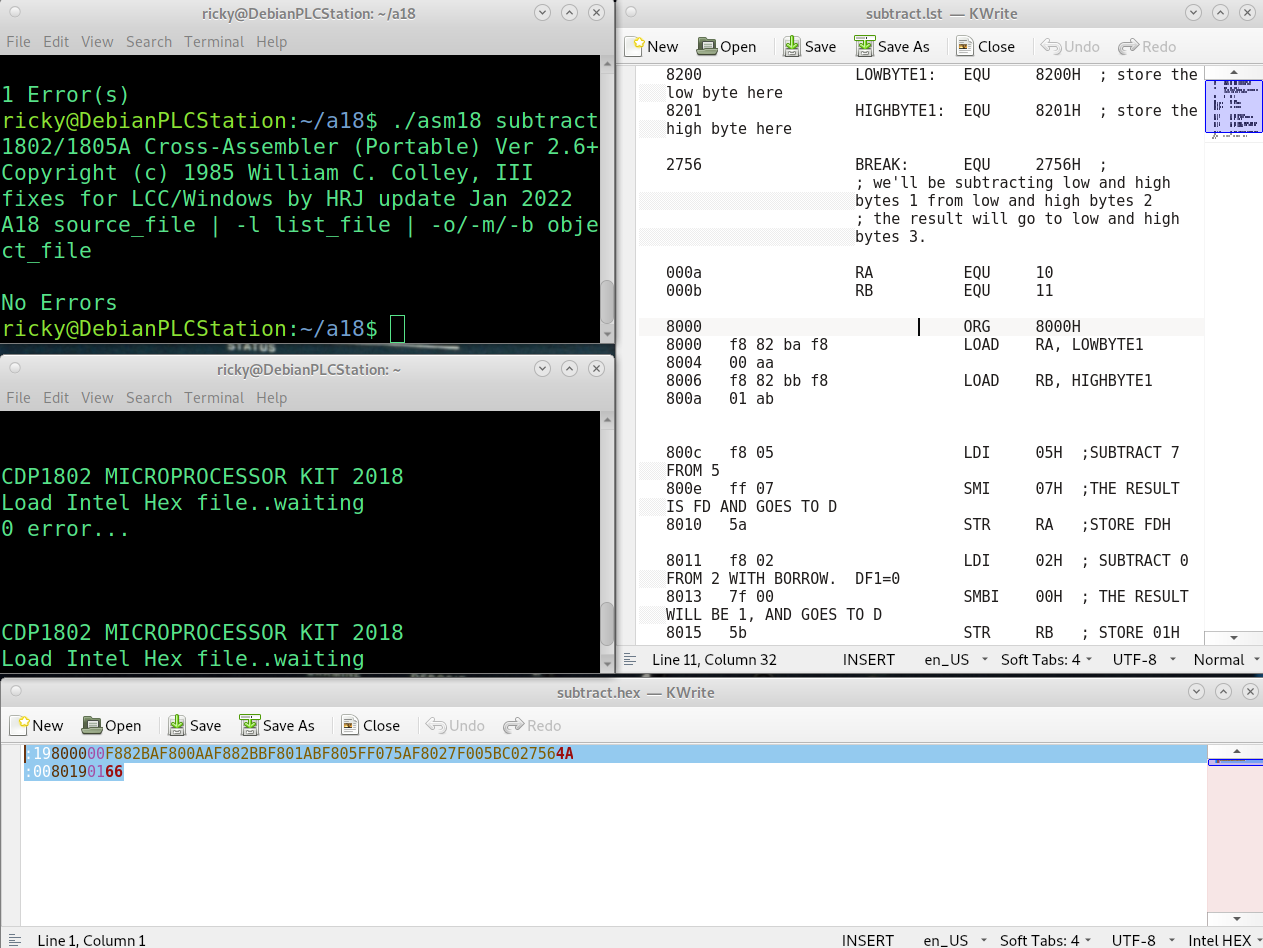
Task: Click Save As in the subtract.hex toolbar
Action: point(278,725)
